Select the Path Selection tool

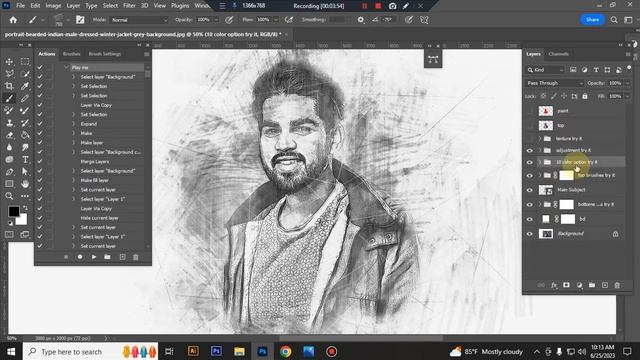tap(25, 172)
